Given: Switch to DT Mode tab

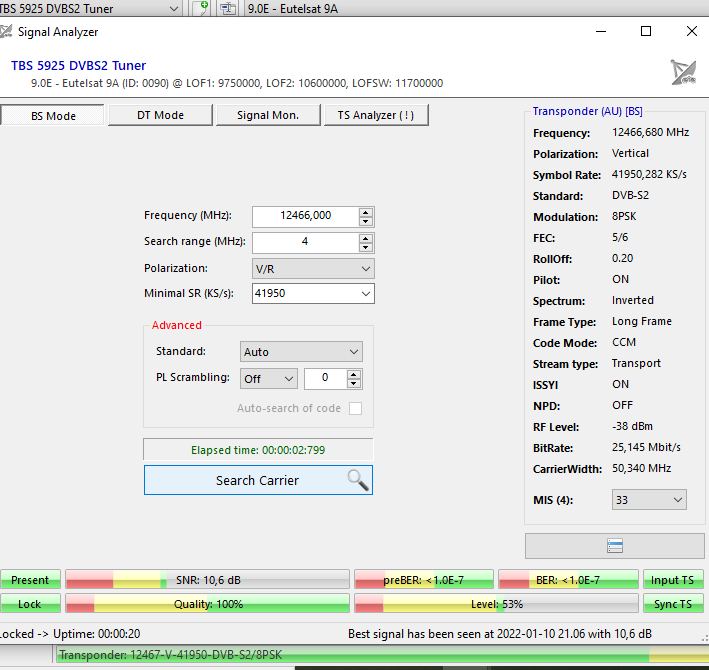Looking at the screenshot, I should click(x=160, y=115).
